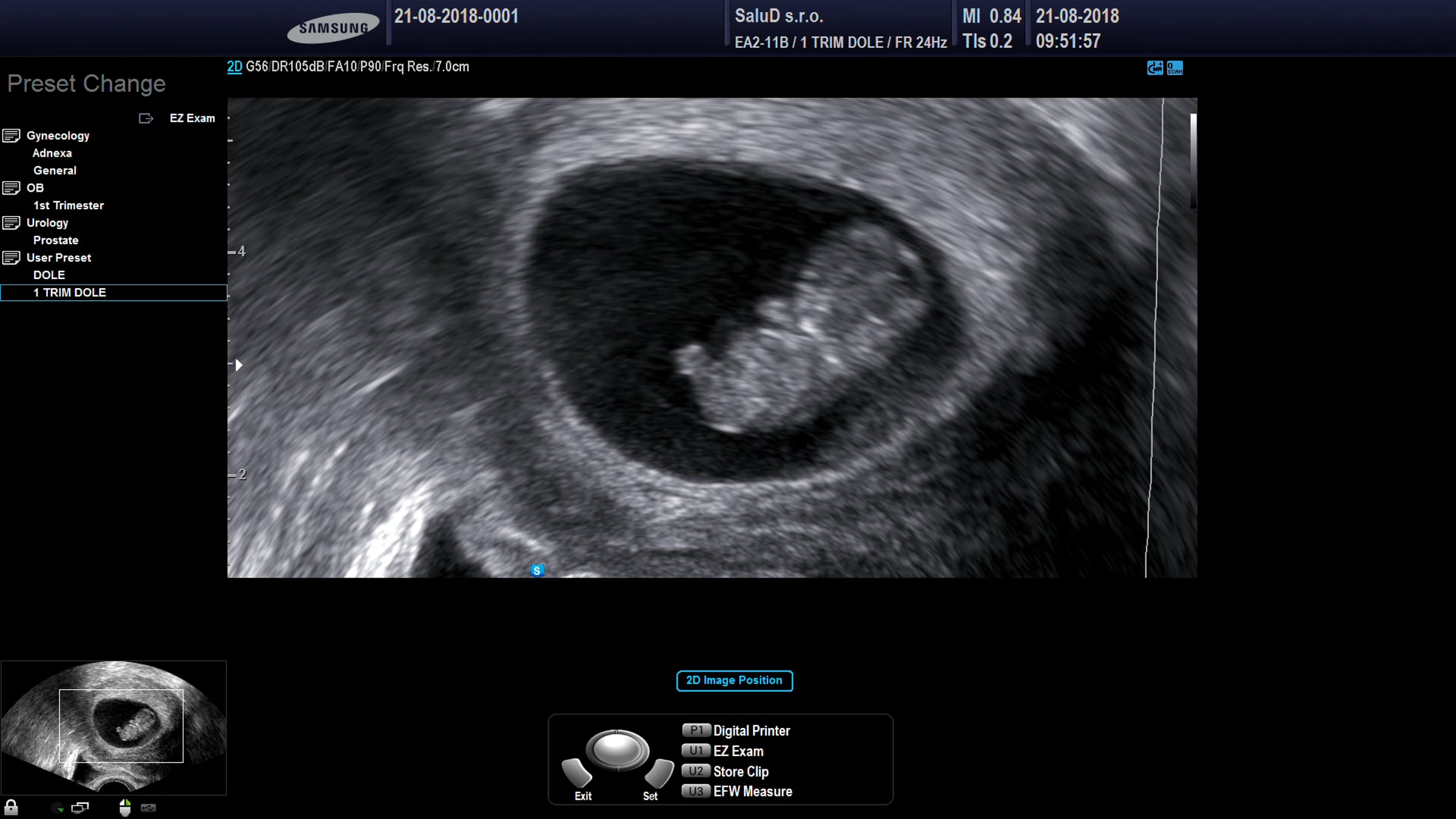Click the round progress indicator icon
Viewport: 1456px width, 819px height.
pos(58,807)
